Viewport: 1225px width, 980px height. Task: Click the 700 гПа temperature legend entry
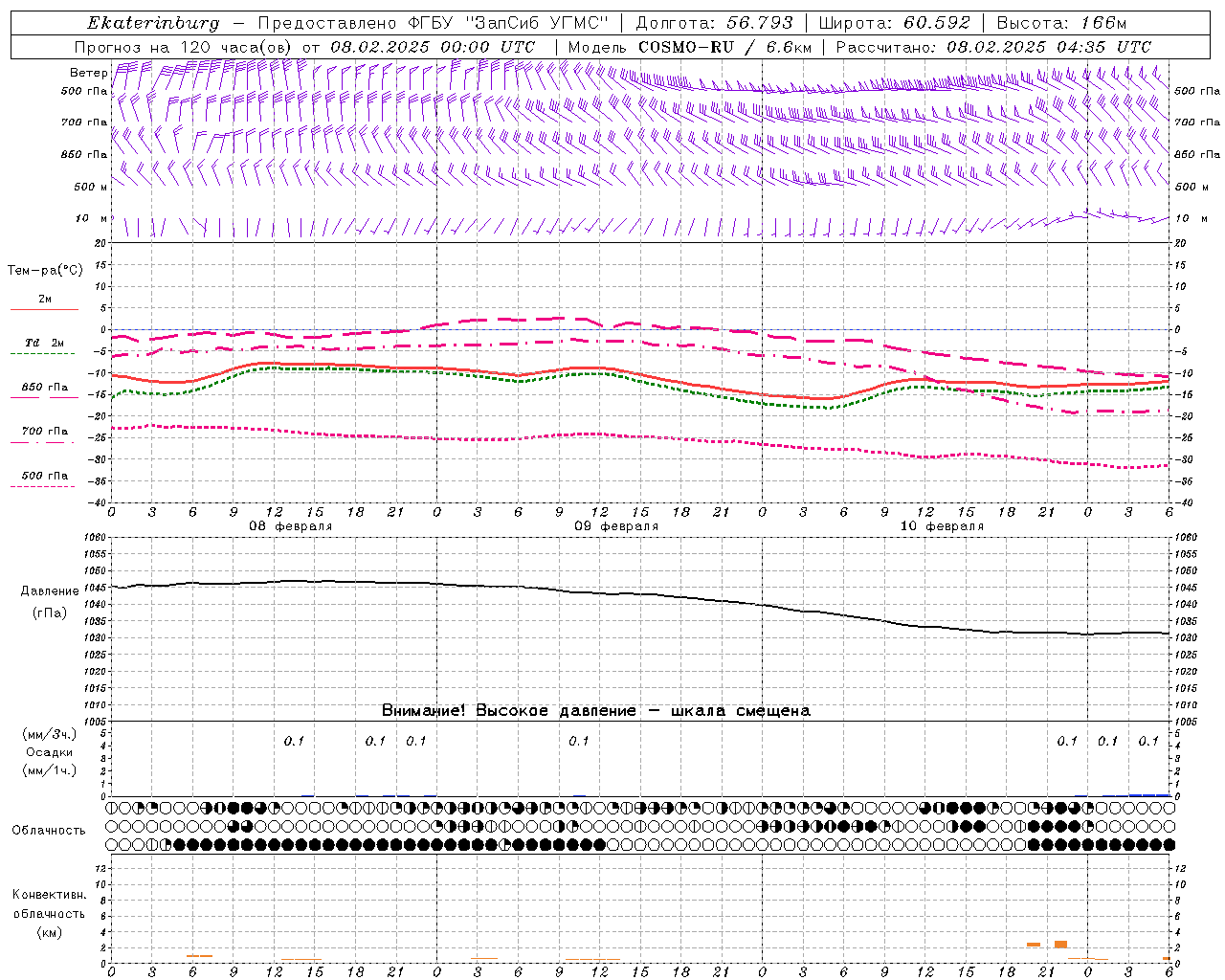pos(45,432)
